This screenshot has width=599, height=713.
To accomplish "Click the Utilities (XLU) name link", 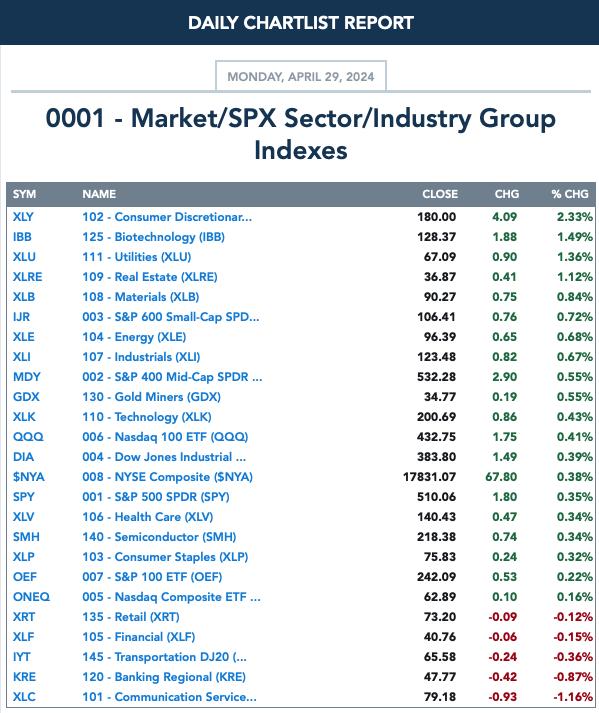I will (136, 257).
